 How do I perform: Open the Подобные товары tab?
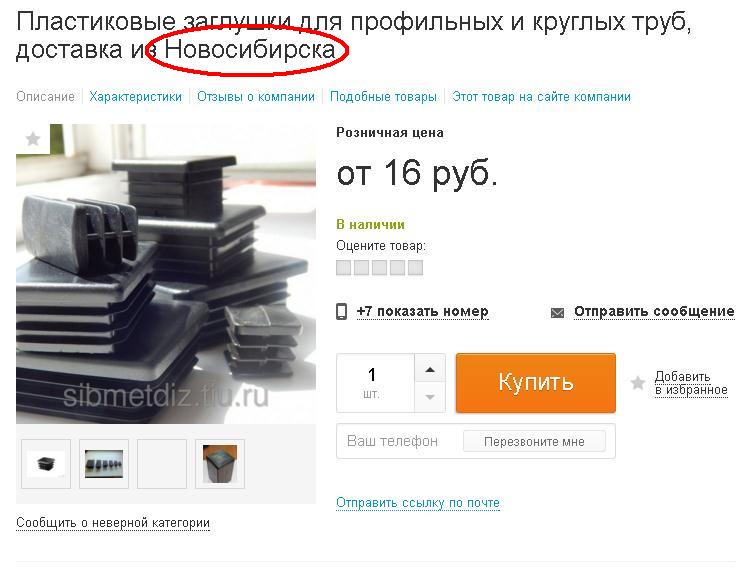(x=383, y=97)
